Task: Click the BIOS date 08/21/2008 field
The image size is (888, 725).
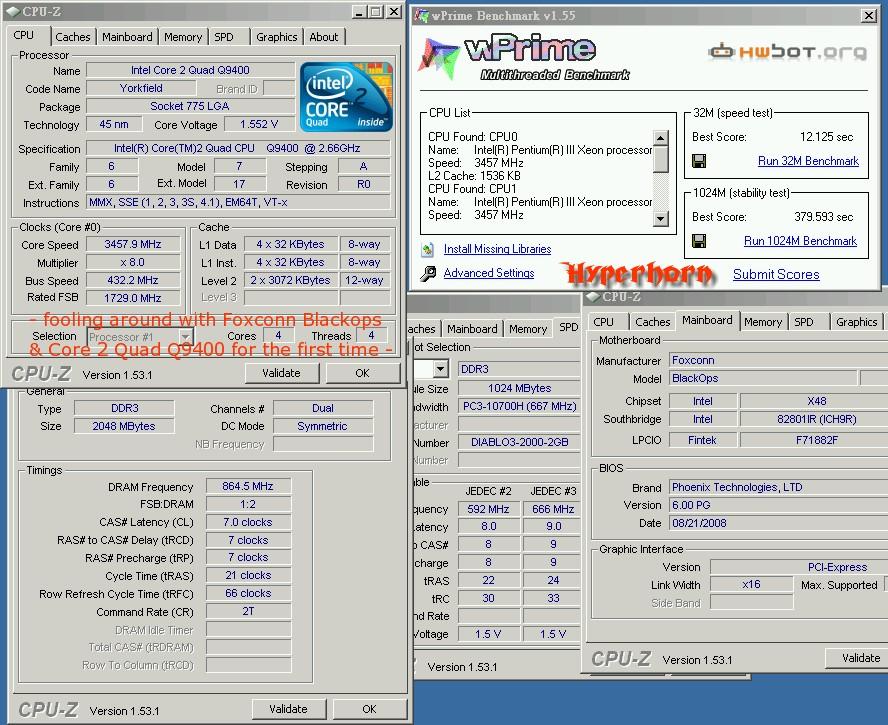Action: tap(779, 523)
